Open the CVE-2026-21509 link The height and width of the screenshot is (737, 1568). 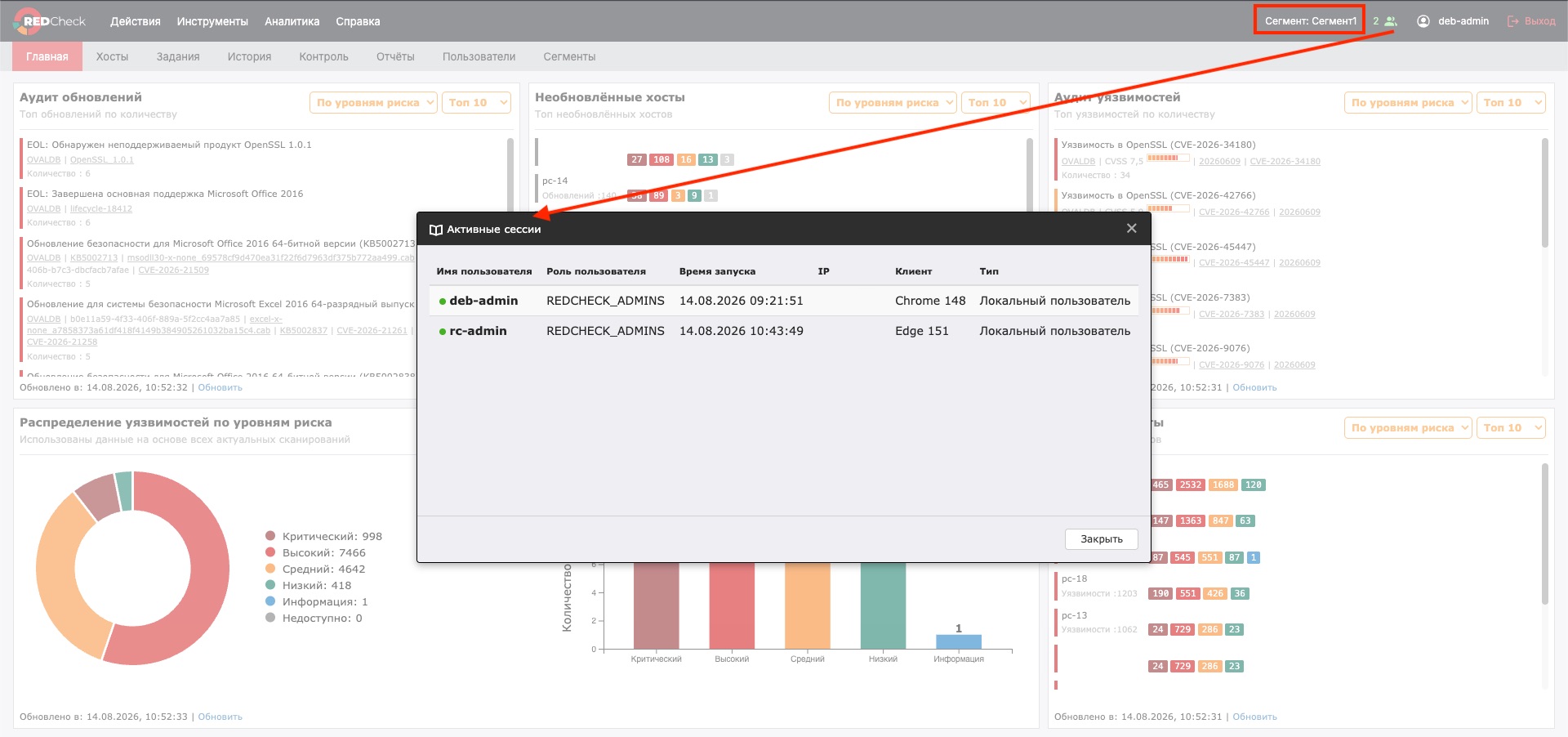tap(173, 270)
